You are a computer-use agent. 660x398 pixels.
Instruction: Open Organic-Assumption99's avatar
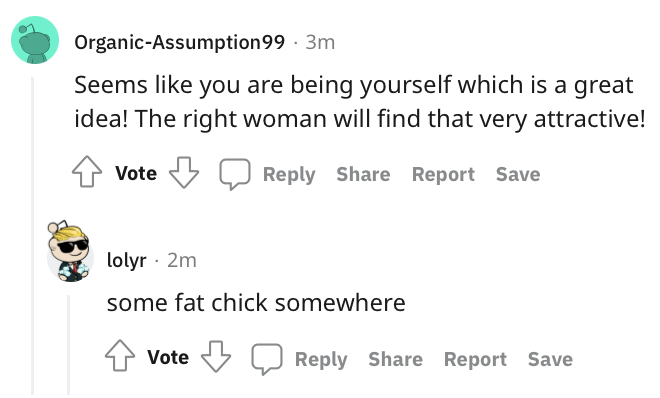point(35,40)
